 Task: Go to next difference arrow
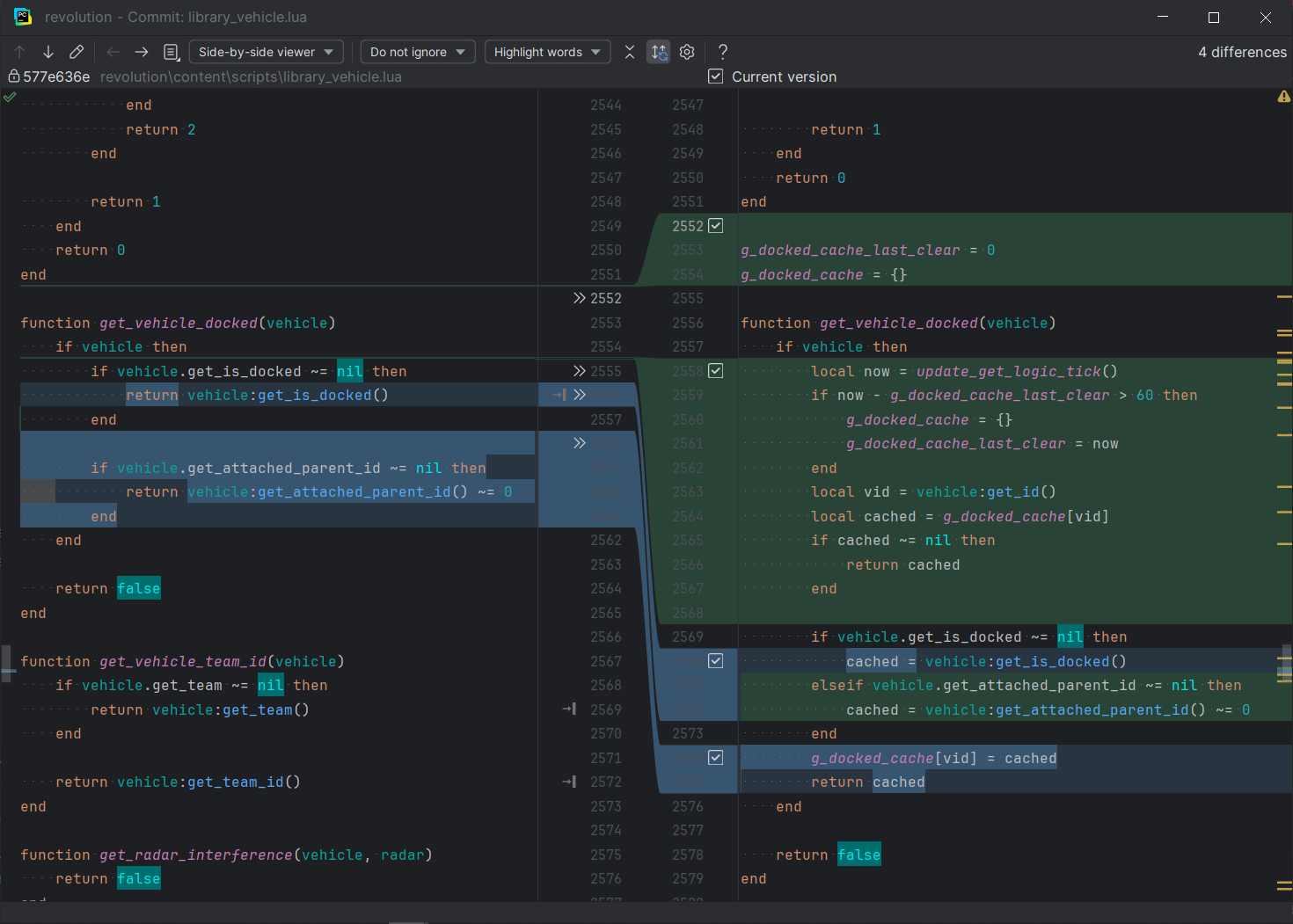point(48,52)
